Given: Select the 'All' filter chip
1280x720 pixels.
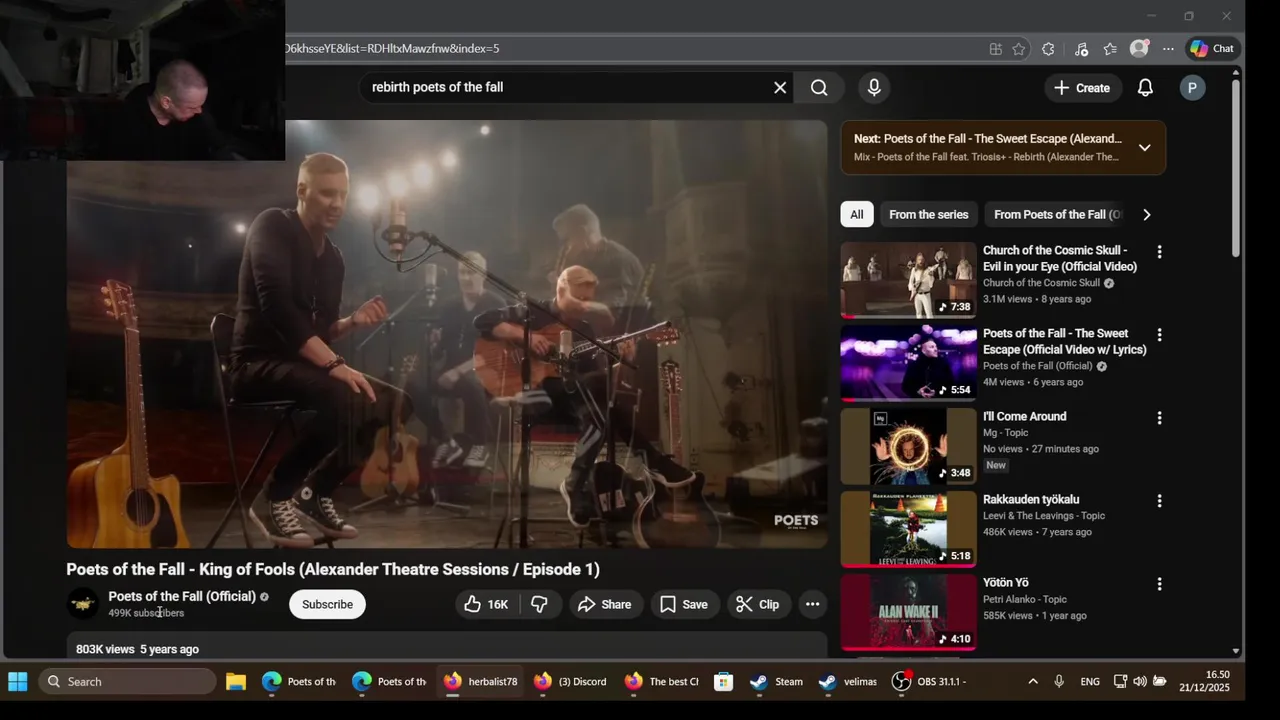Looking at the screenshot, I should (857, 214).
